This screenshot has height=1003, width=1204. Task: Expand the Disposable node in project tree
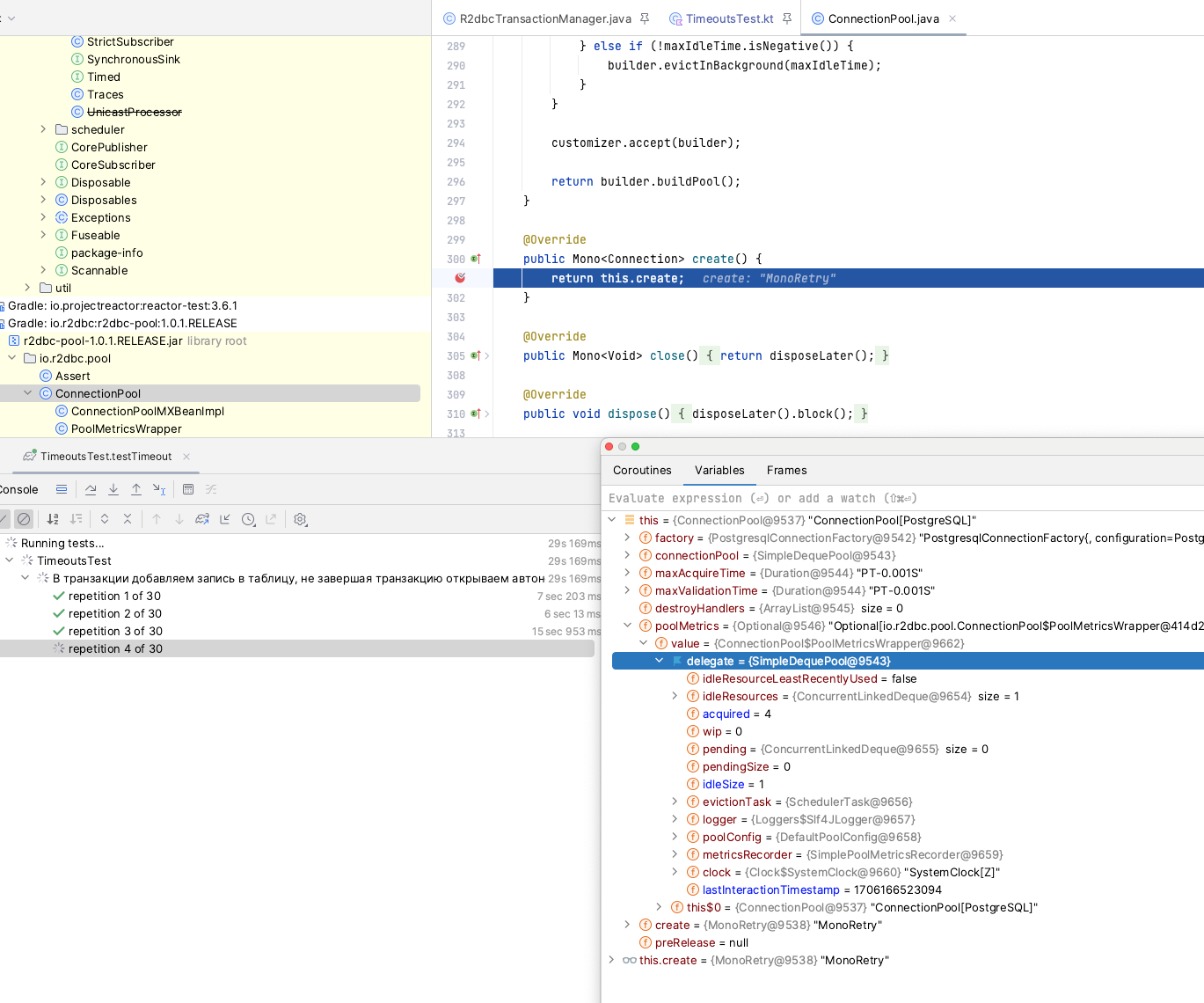[43, 182]
